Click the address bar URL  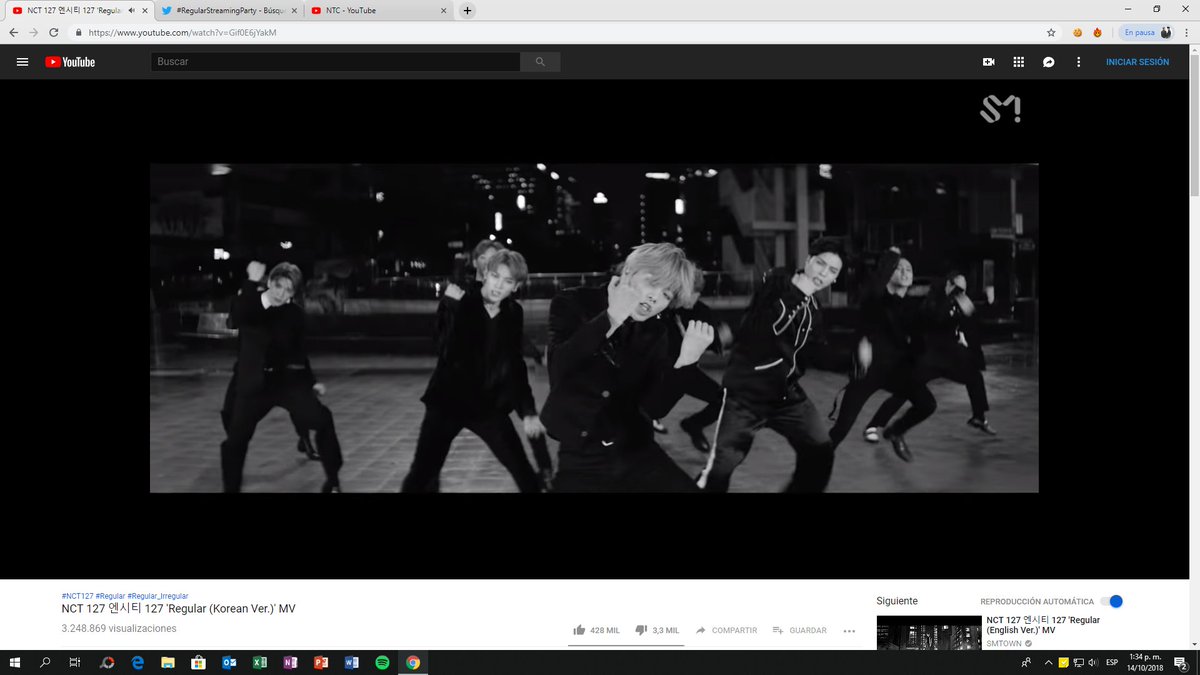tap(183, 32)
